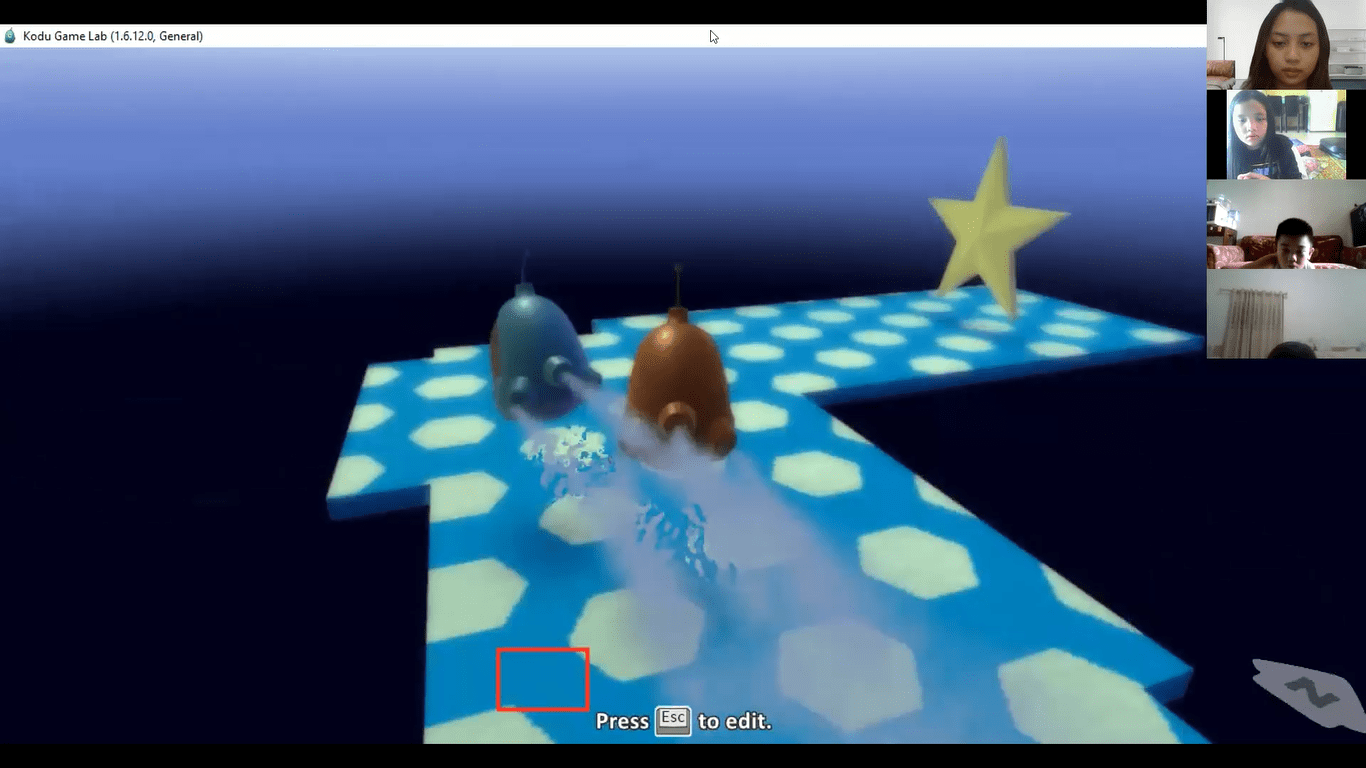Click the 'Kodu Game Lab (1.6.12.0, General)' title text

(113, 36)
